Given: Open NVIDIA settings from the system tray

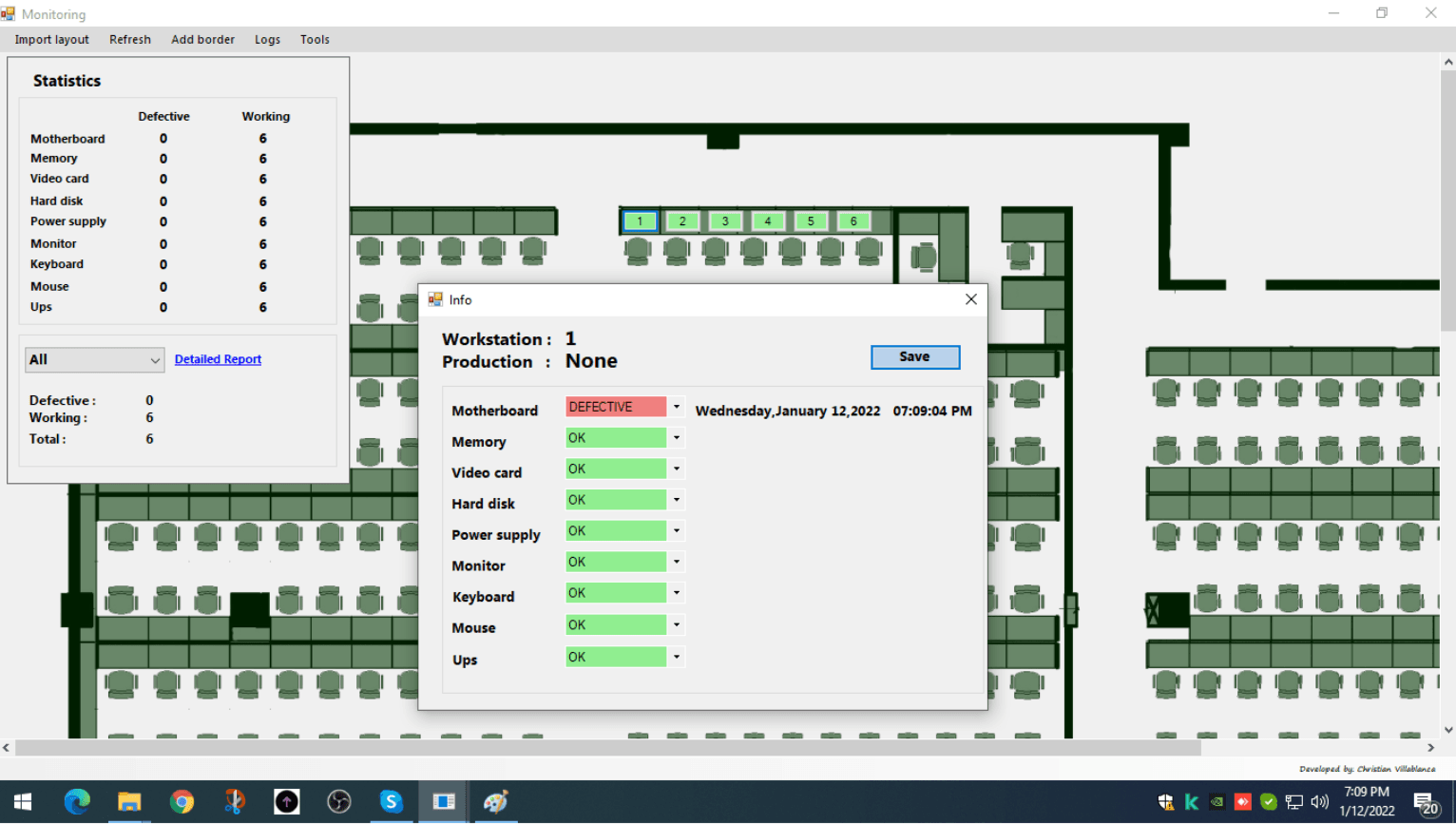Looking at the screenshot, I should 1217,801.
